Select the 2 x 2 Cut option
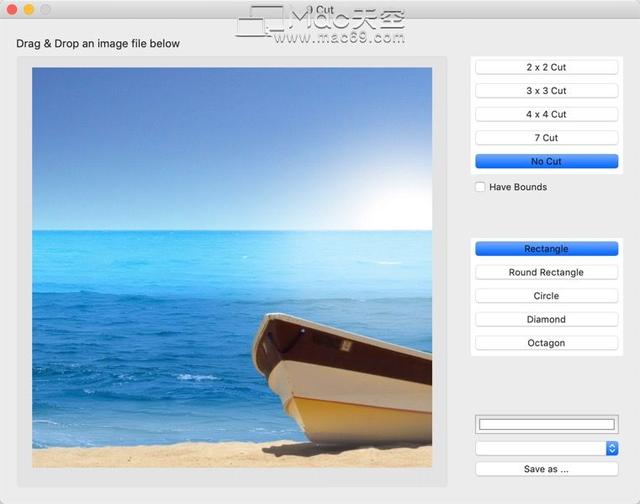640x504 pixels. 546,67
